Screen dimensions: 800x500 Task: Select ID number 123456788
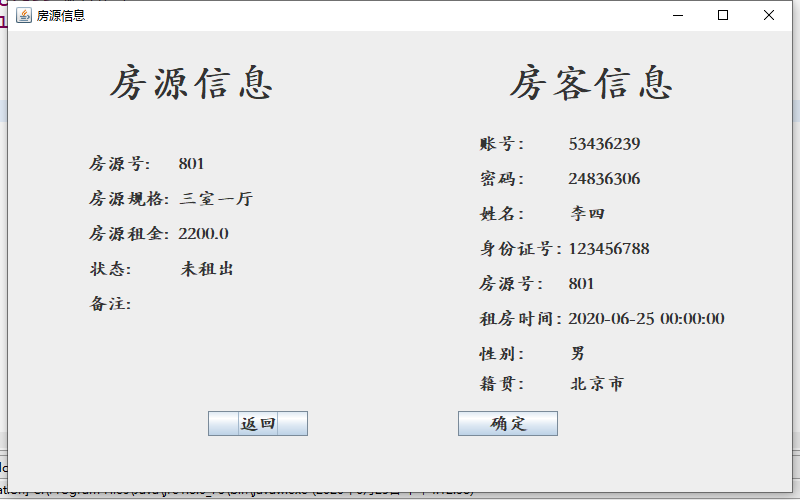click(x=609, y=249)
